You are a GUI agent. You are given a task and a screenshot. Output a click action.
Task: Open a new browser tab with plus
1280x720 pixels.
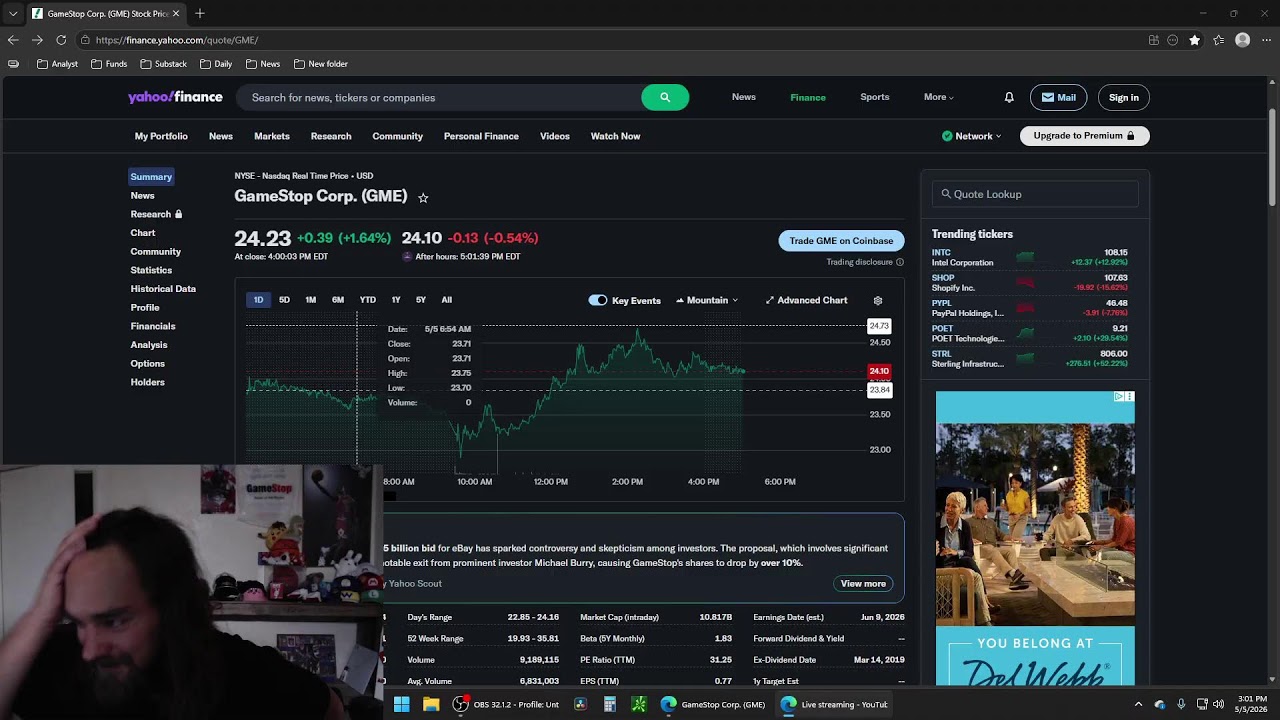[200, 13]
